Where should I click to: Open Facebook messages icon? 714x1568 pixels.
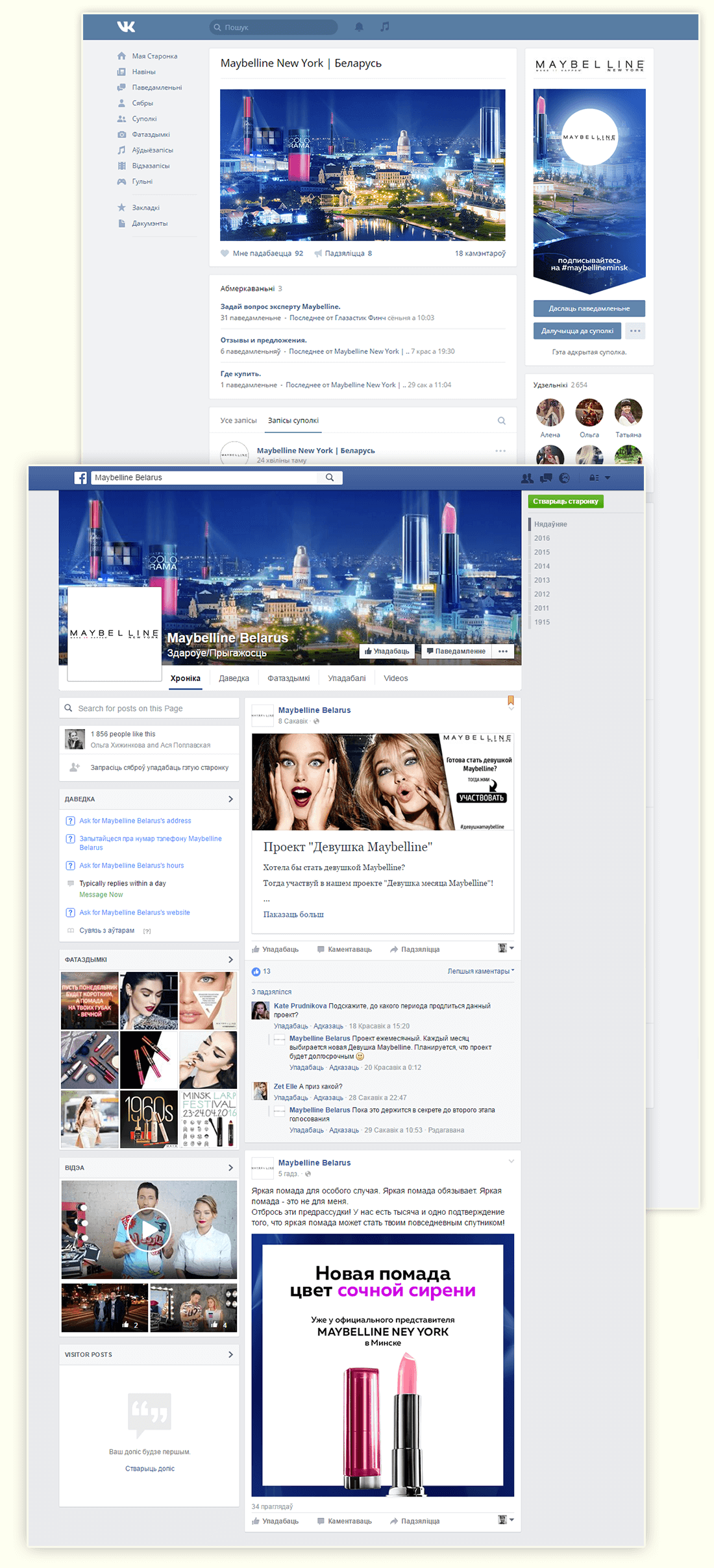546,478
